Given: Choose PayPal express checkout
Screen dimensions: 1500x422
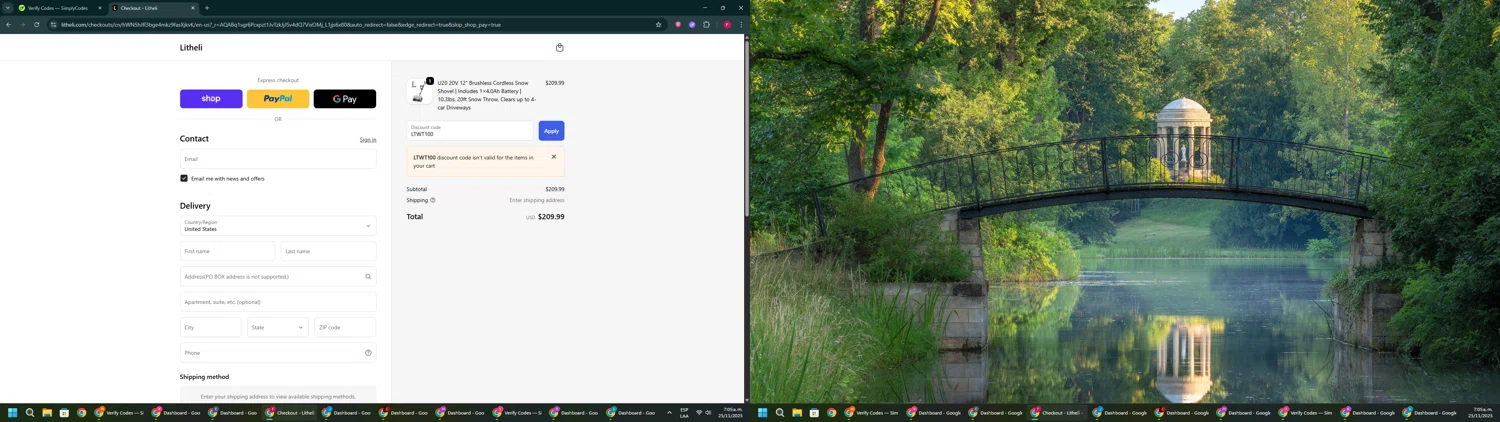Looking at the screenshot, I should click(x=278, y=99).
